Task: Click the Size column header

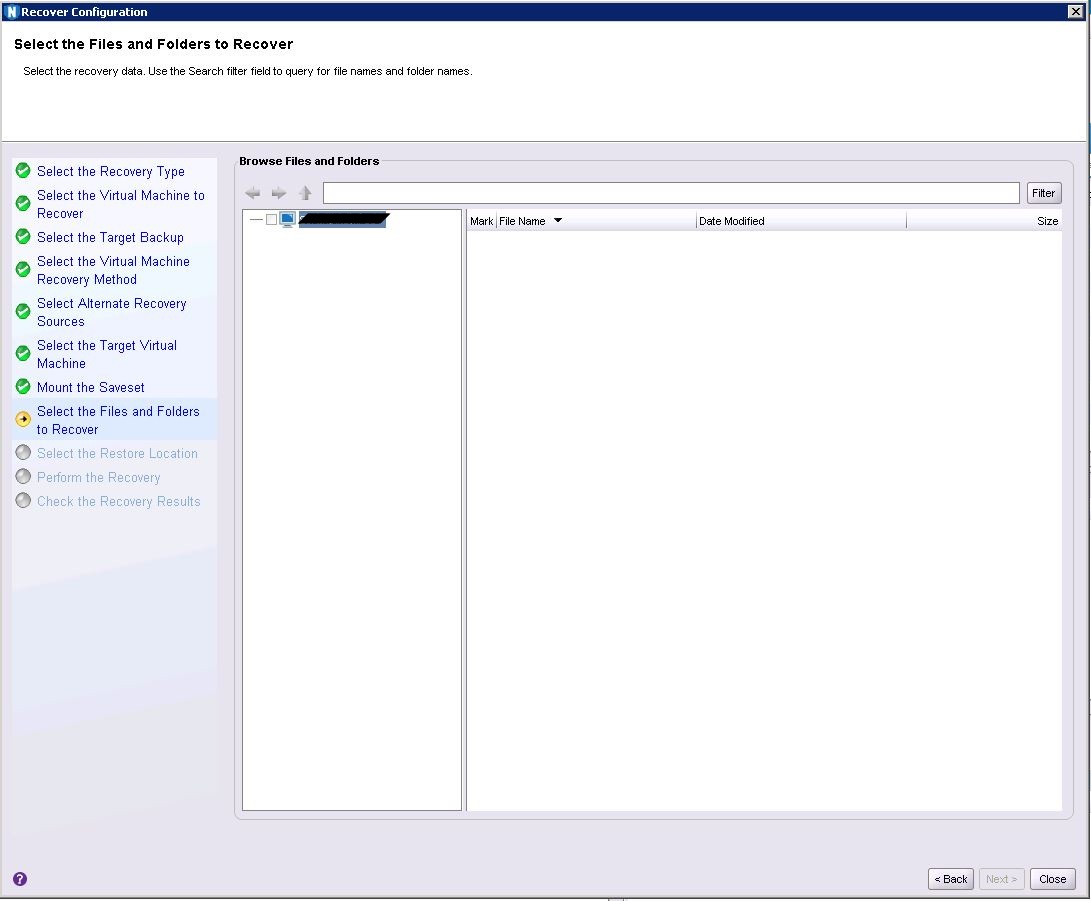Action: tap(985, 221)
